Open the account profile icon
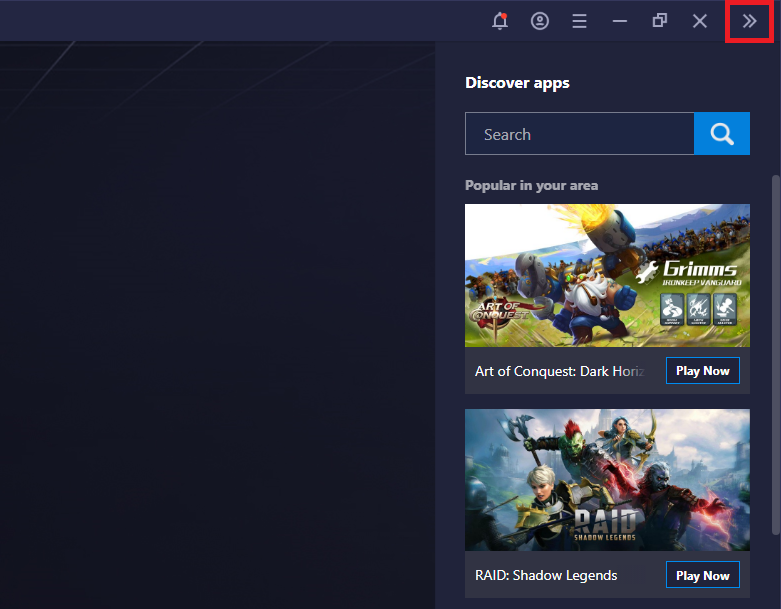The width and height of the screenshot is (781, 609). tap(540, 21)
